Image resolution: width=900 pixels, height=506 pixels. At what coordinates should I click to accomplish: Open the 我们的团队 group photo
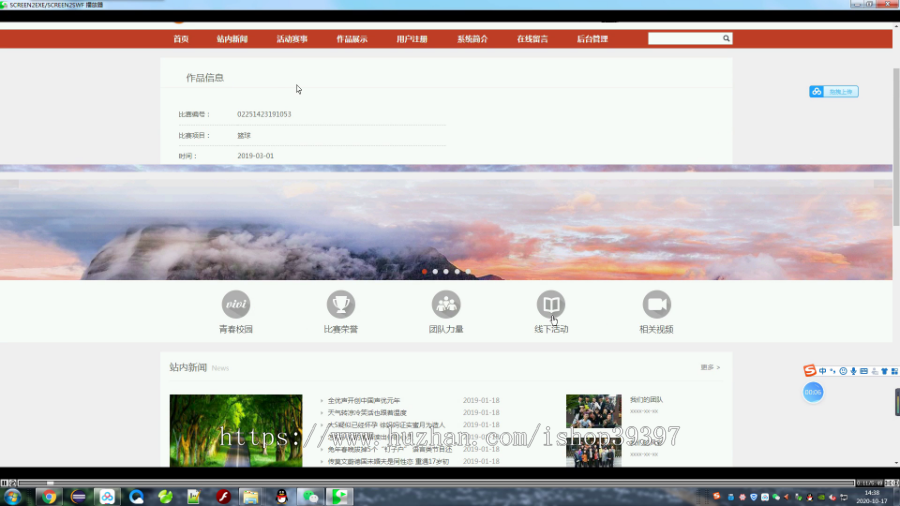(593, 411)
